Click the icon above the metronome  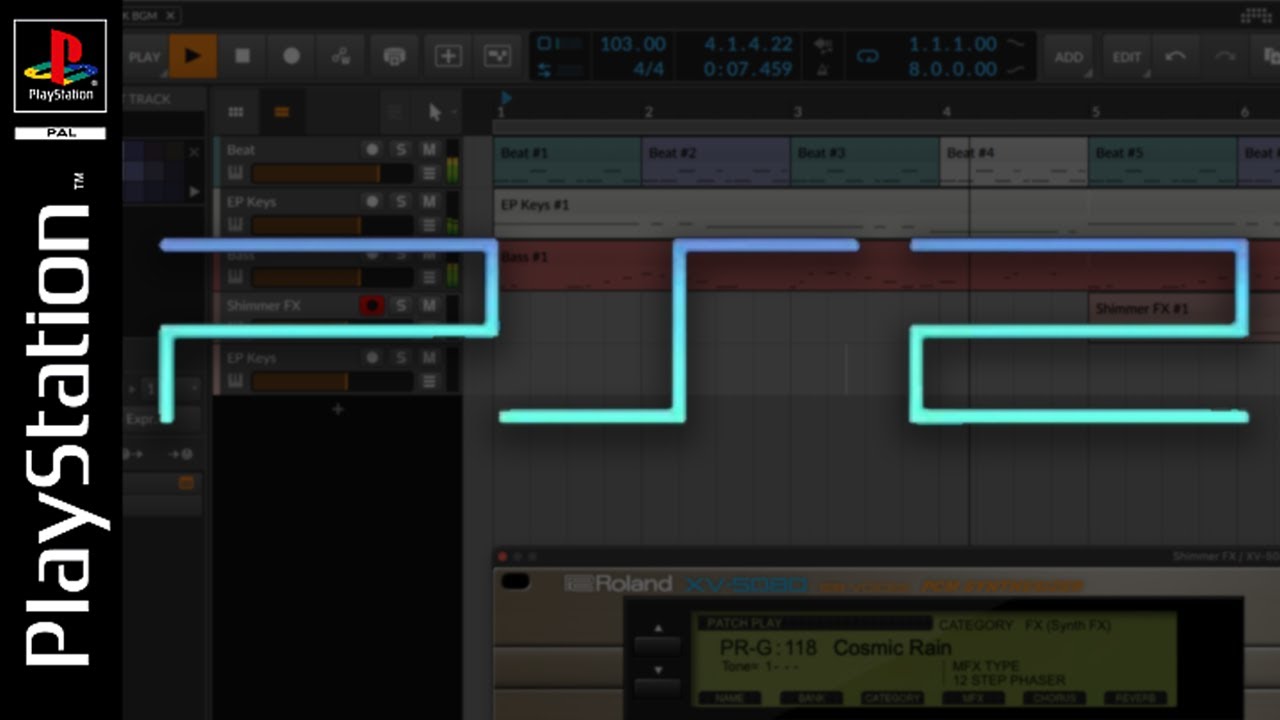point(823,45)
